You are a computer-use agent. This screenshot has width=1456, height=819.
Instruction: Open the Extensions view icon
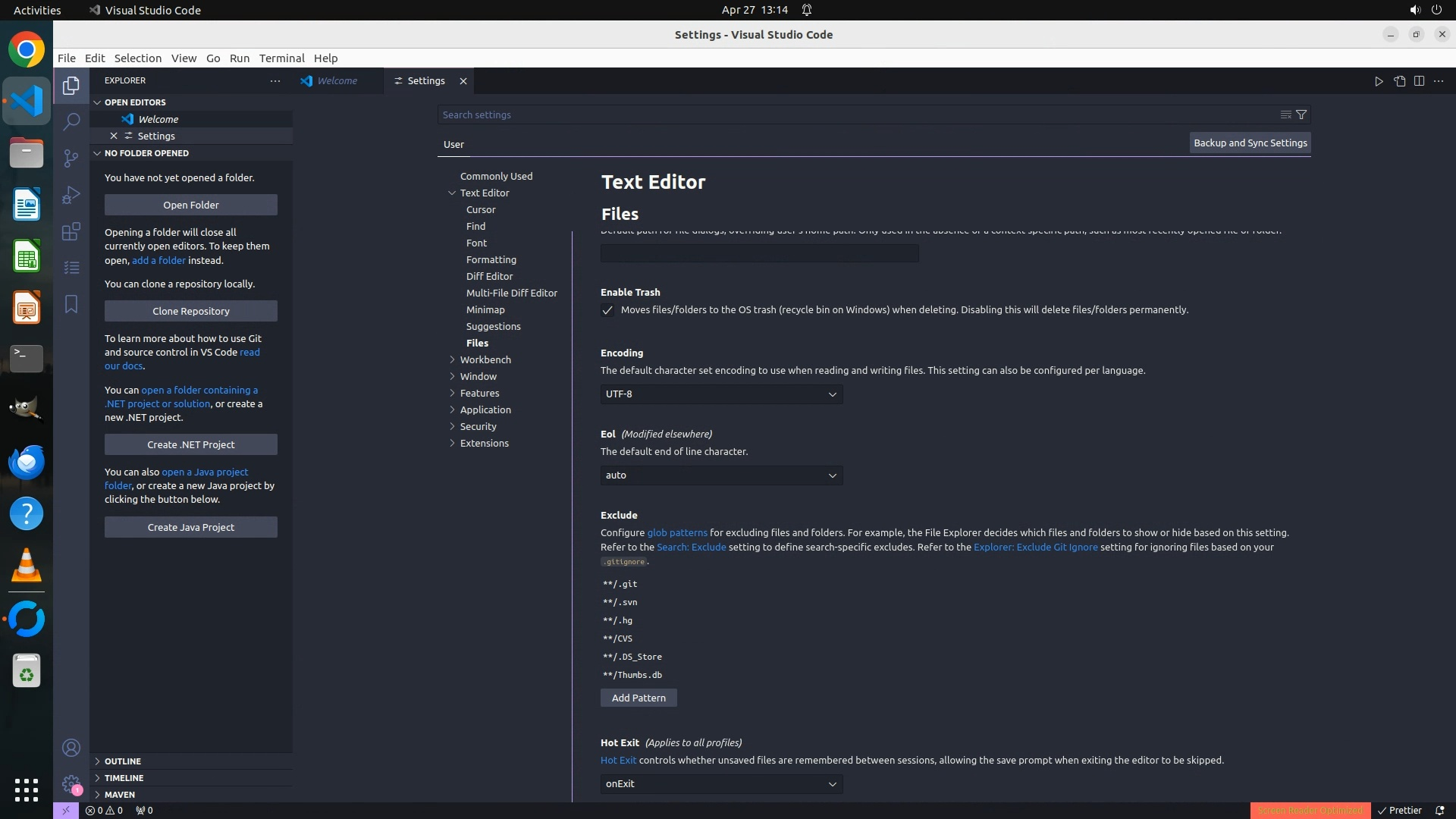tap(71, 231)
